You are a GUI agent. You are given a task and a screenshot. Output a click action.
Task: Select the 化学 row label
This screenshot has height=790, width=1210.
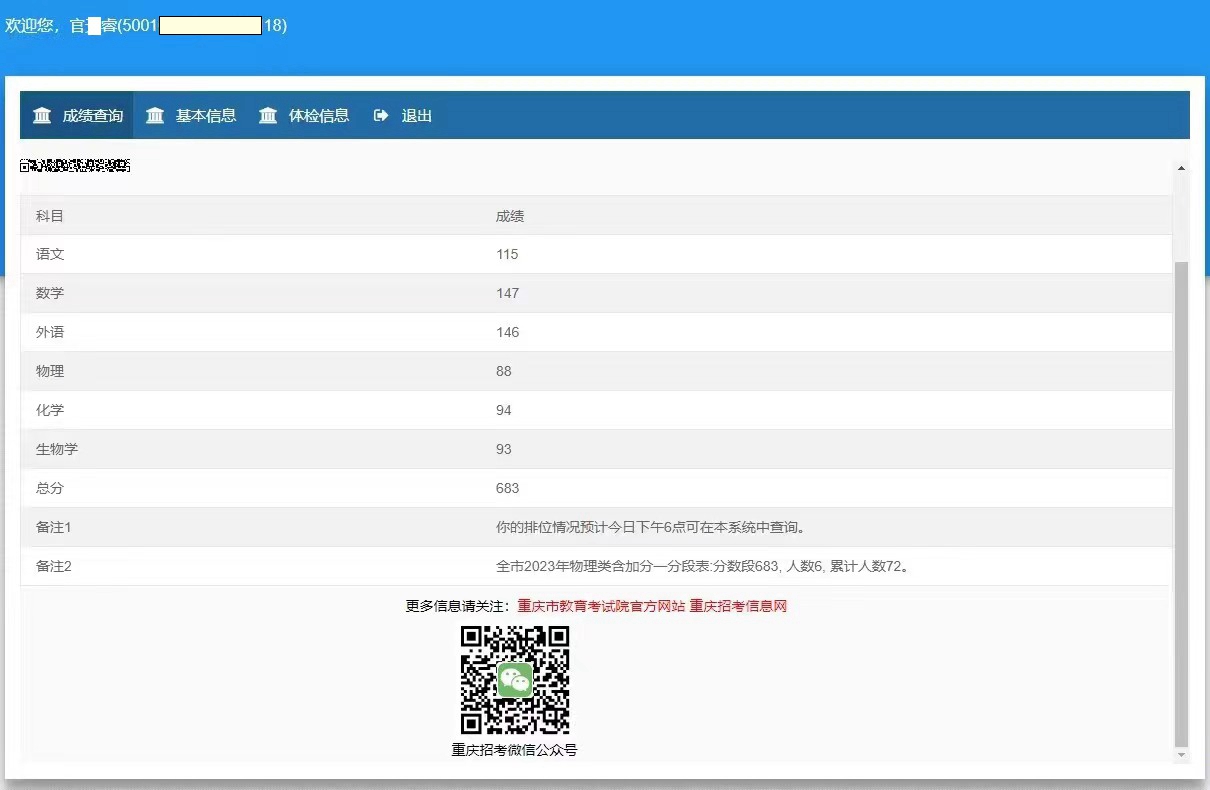pyautogui.click(x=50, y=410)
